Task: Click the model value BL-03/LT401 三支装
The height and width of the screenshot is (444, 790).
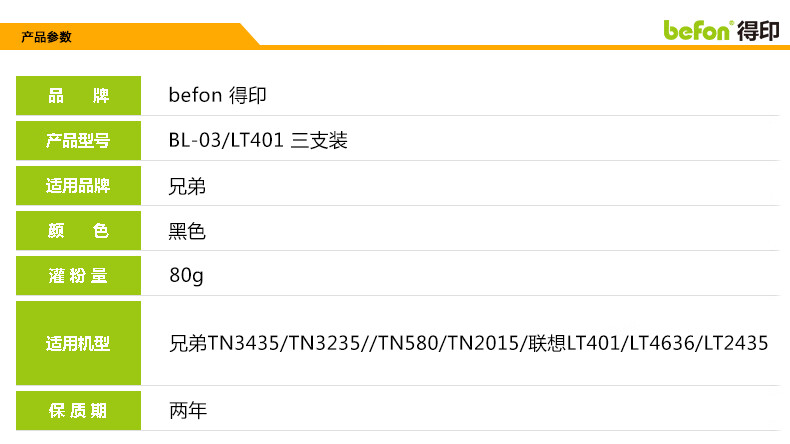Action: tap(258, 141)
